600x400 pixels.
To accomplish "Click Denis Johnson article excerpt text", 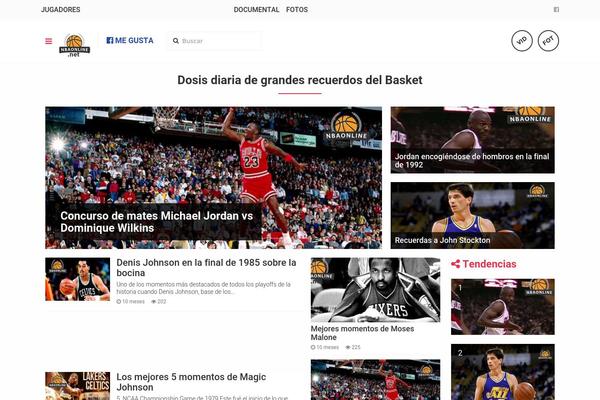I will click(x=204, y=288).
